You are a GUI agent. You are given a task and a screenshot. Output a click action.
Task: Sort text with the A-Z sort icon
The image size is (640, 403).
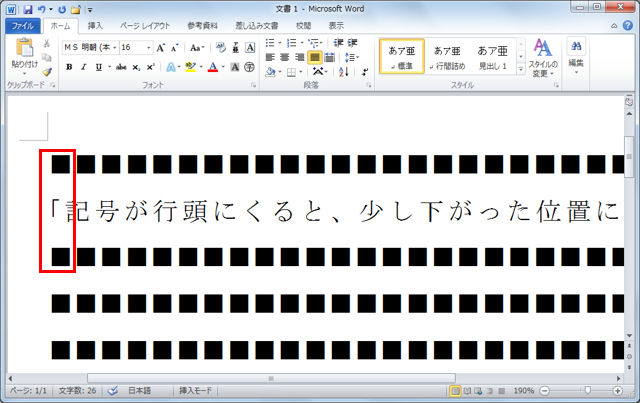344,72
